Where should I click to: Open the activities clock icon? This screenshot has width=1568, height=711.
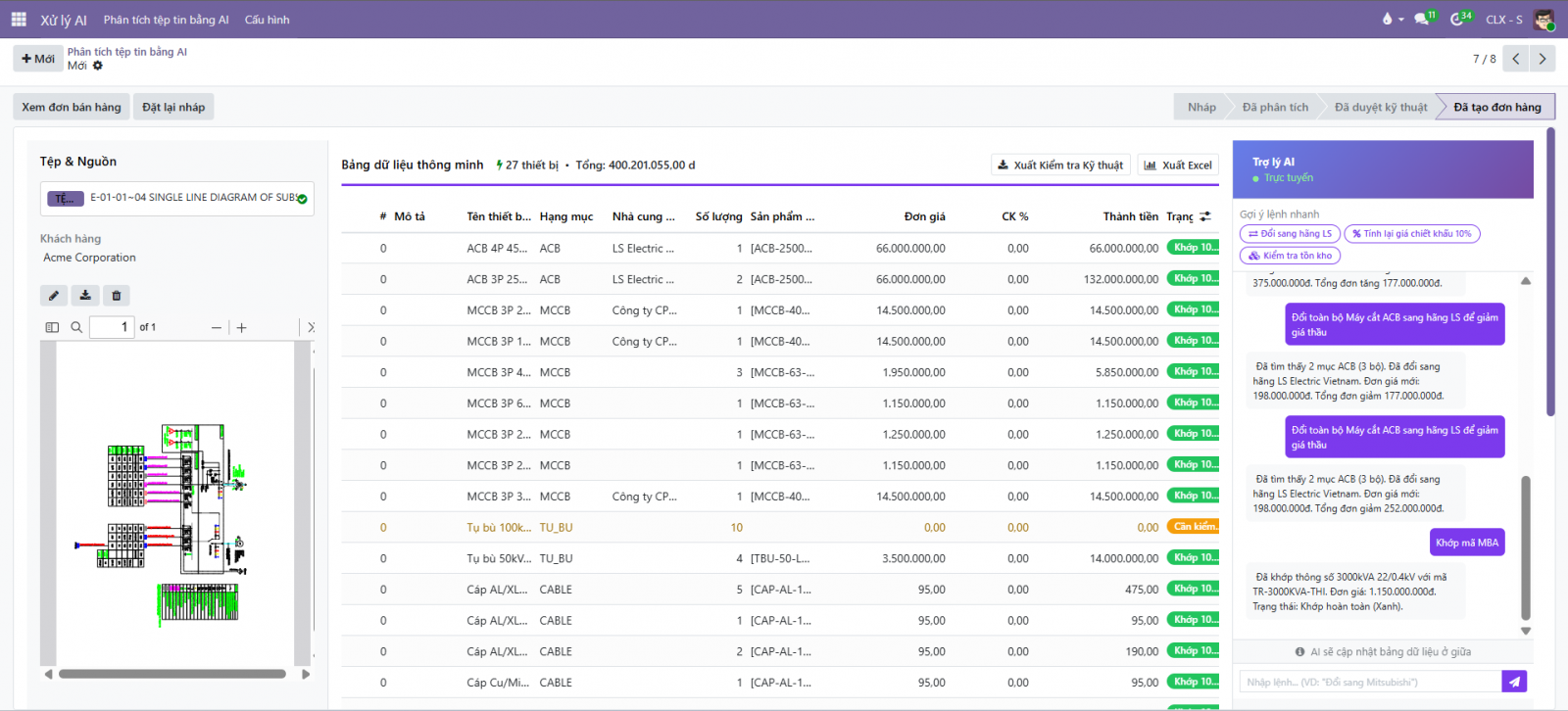pyautogui.click(x=1457, y=20)
